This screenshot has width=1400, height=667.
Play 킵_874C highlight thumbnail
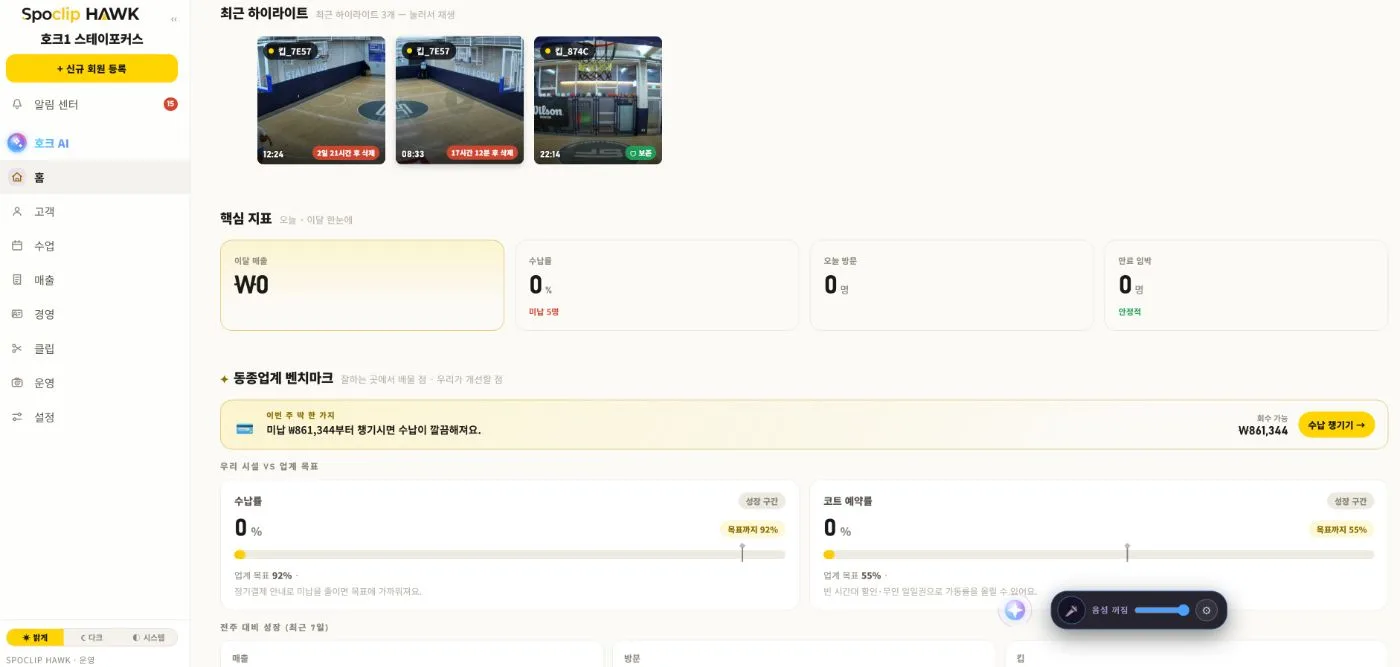[598, 100]
